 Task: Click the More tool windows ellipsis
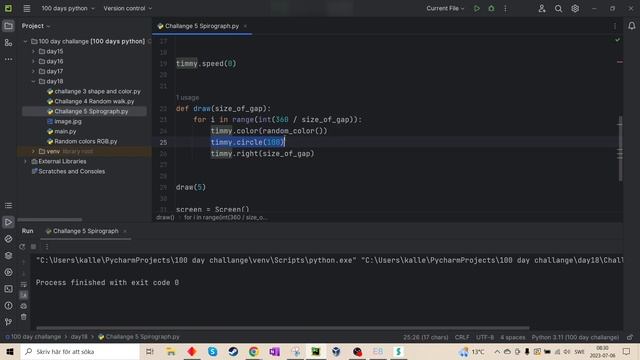coord(8,59)
